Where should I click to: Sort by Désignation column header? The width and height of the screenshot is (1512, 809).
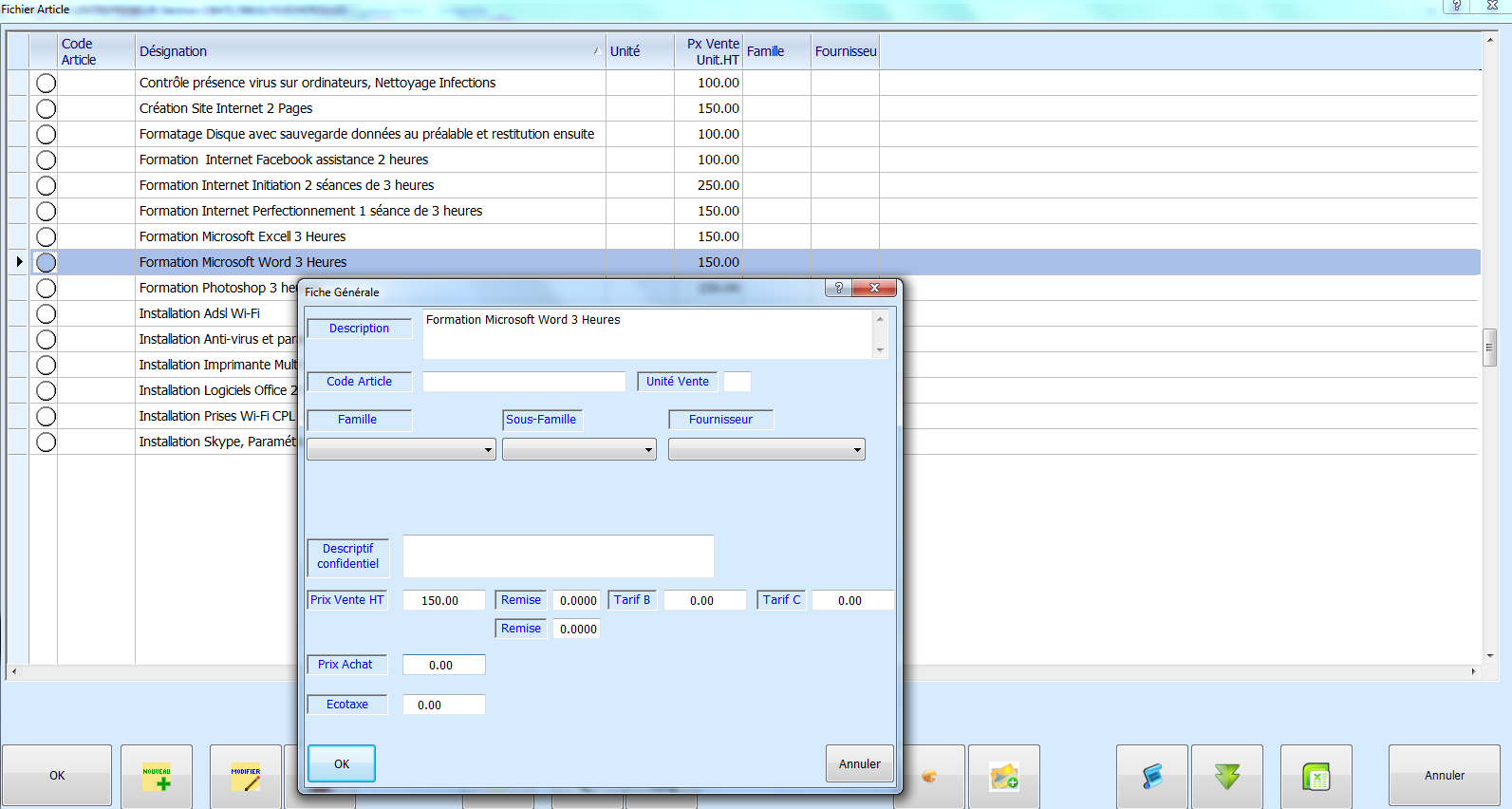[365, 51]
